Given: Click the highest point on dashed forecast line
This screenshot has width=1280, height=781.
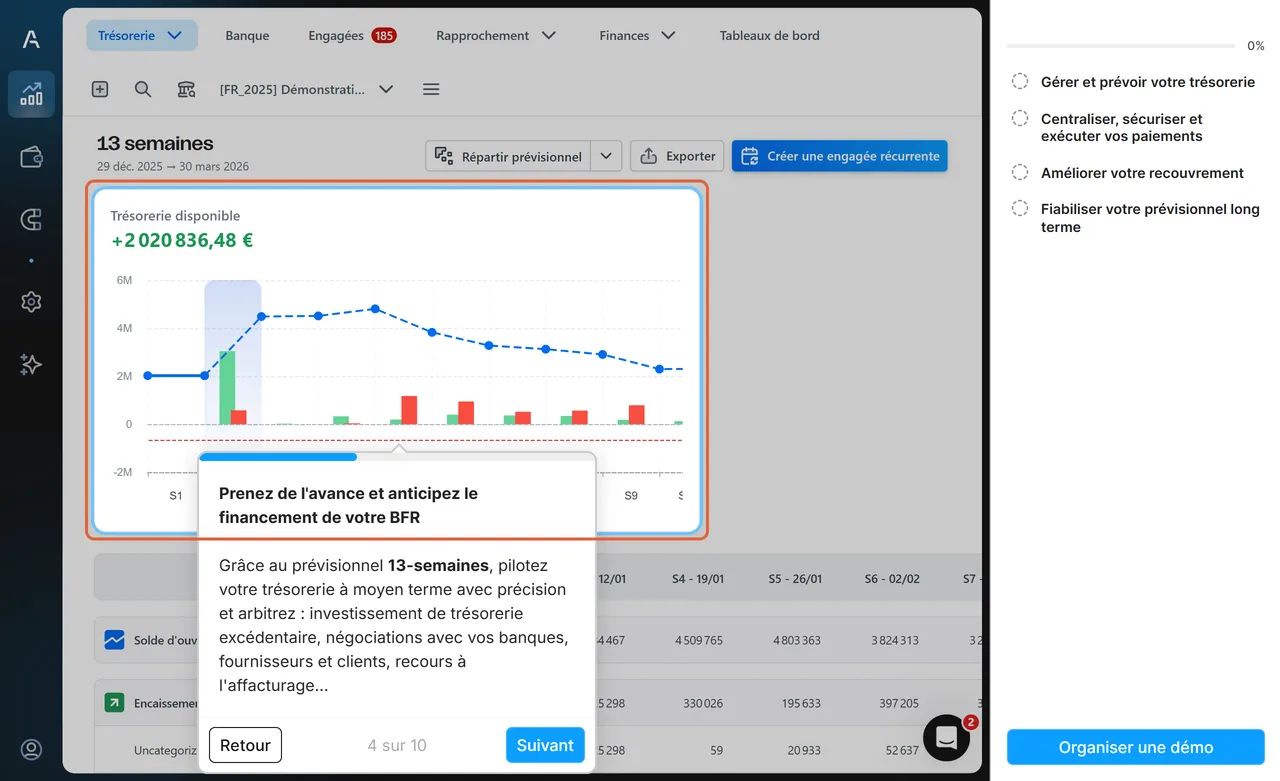Looking at the screenshot, I should [x=375, y=309].
